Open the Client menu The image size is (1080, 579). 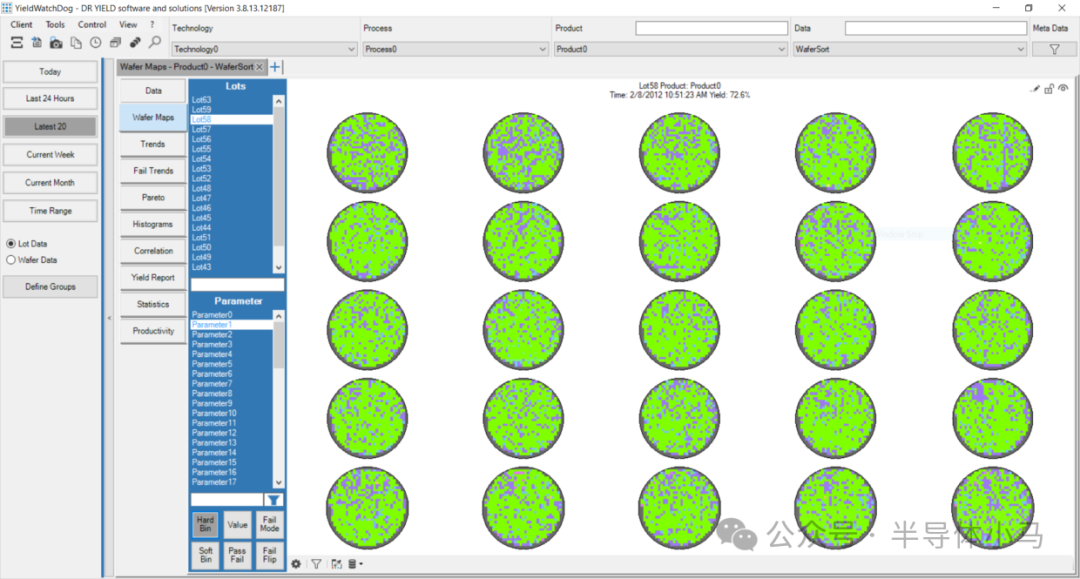click(21, 25)
